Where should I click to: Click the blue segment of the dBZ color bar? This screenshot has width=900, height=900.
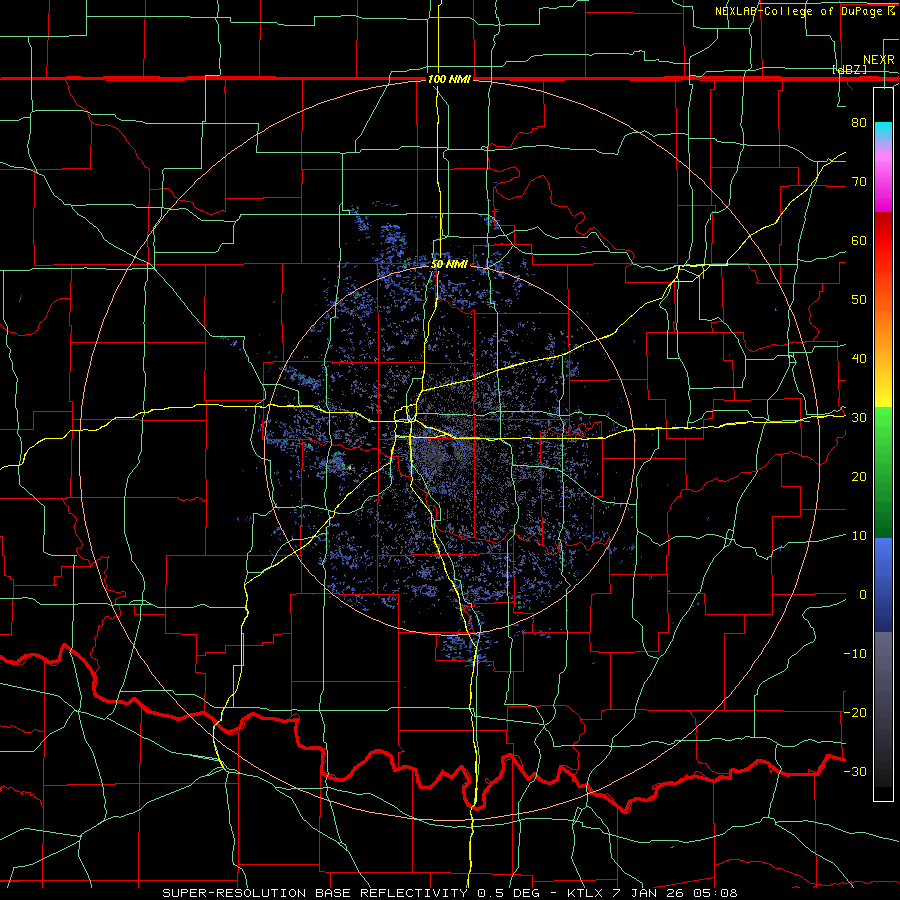(883, 585)
